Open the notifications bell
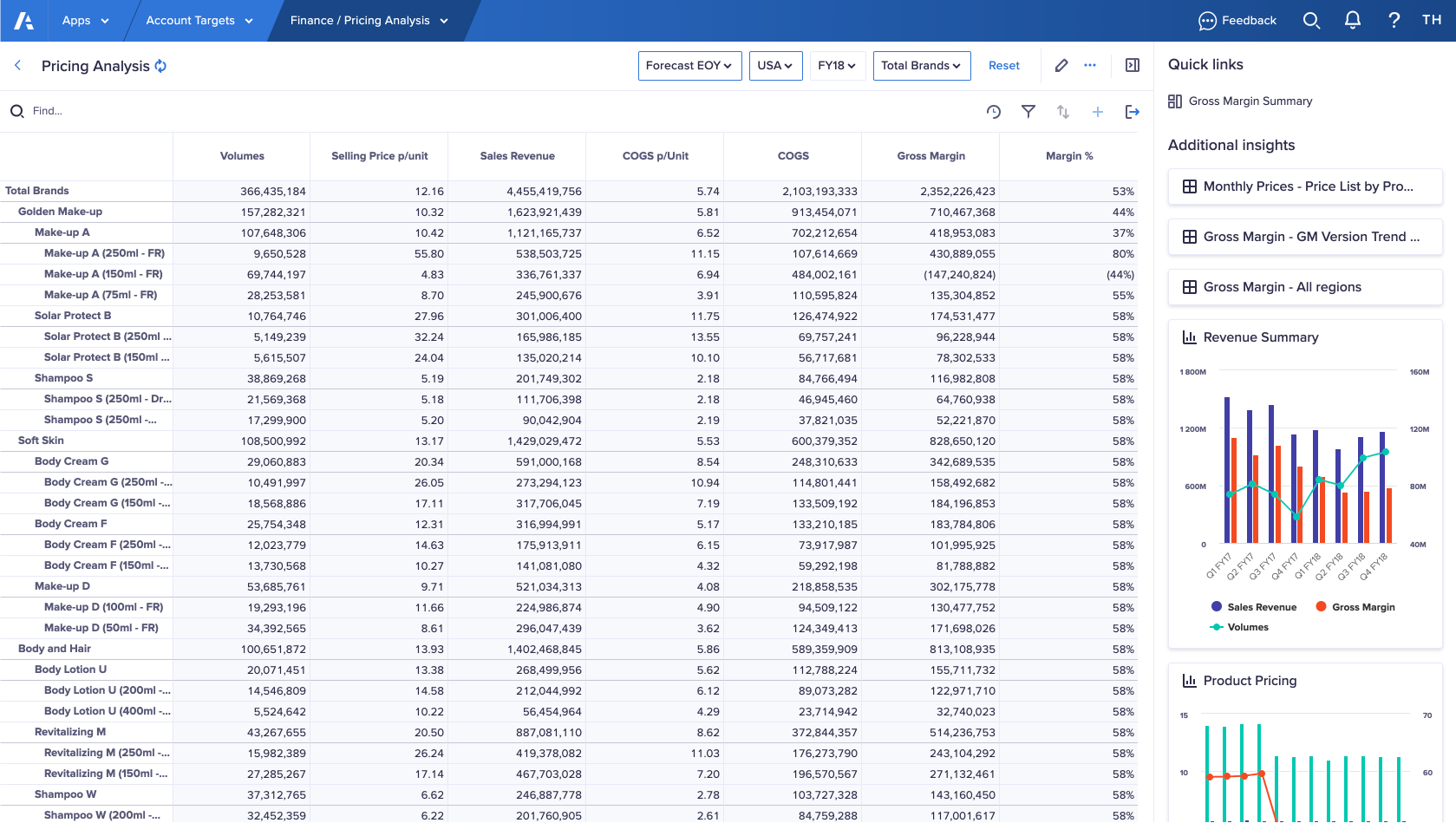 point(1352,21)
